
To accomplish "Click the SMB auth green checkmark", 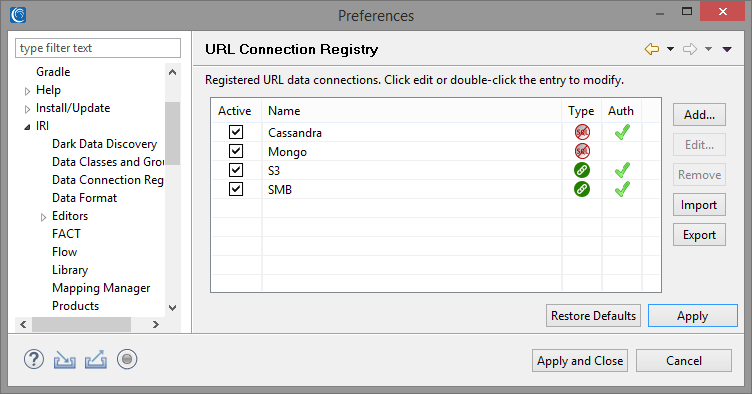I will coord(622,189).
